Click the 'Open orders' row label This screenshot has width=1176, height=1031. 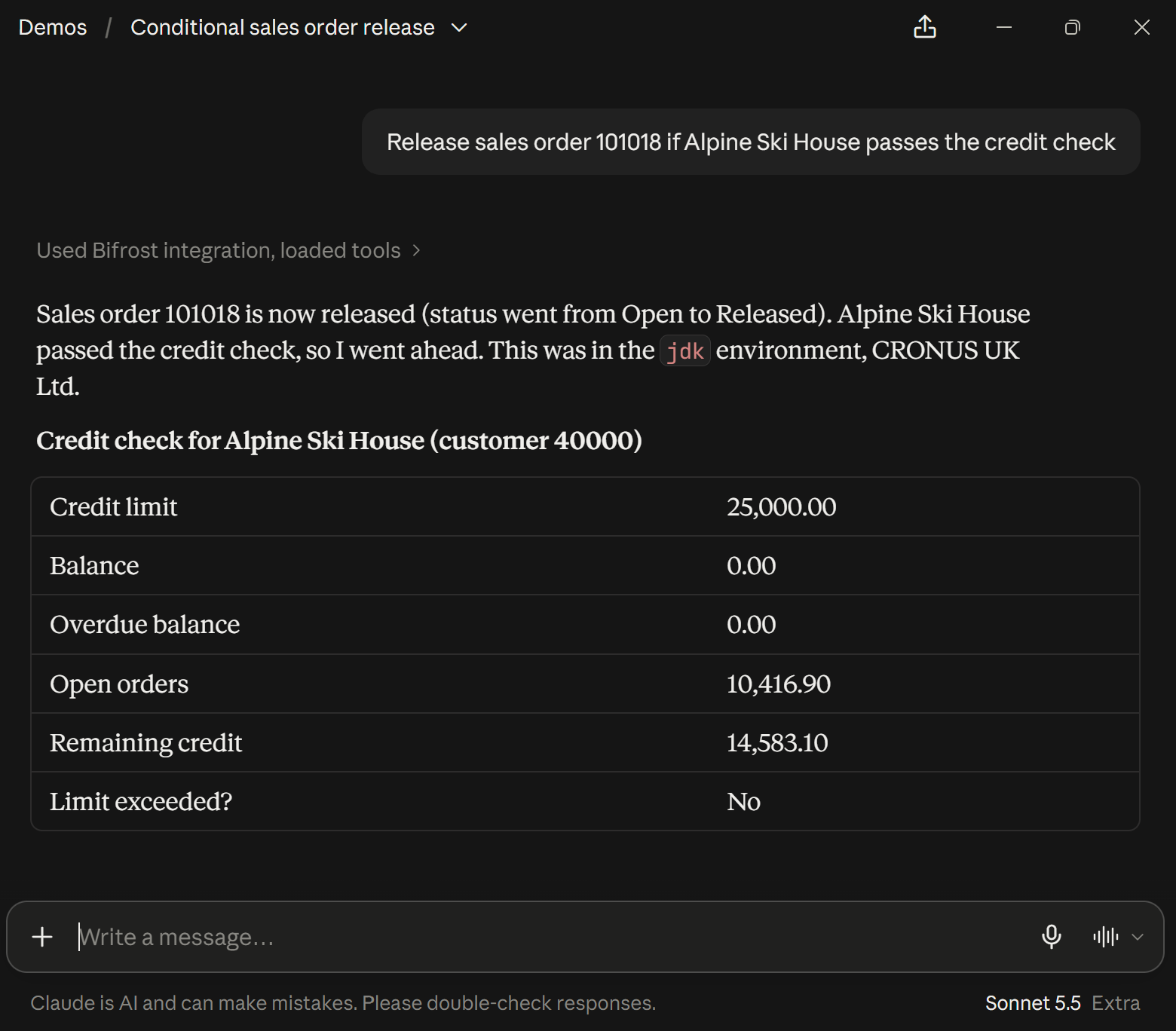coord(119,684)
